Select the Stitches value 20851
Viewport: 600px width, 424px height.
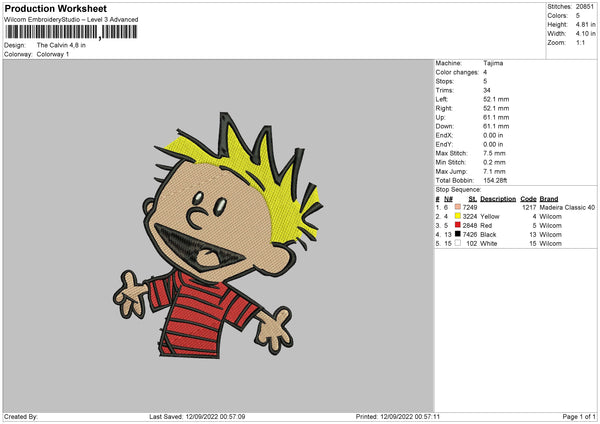585,7
